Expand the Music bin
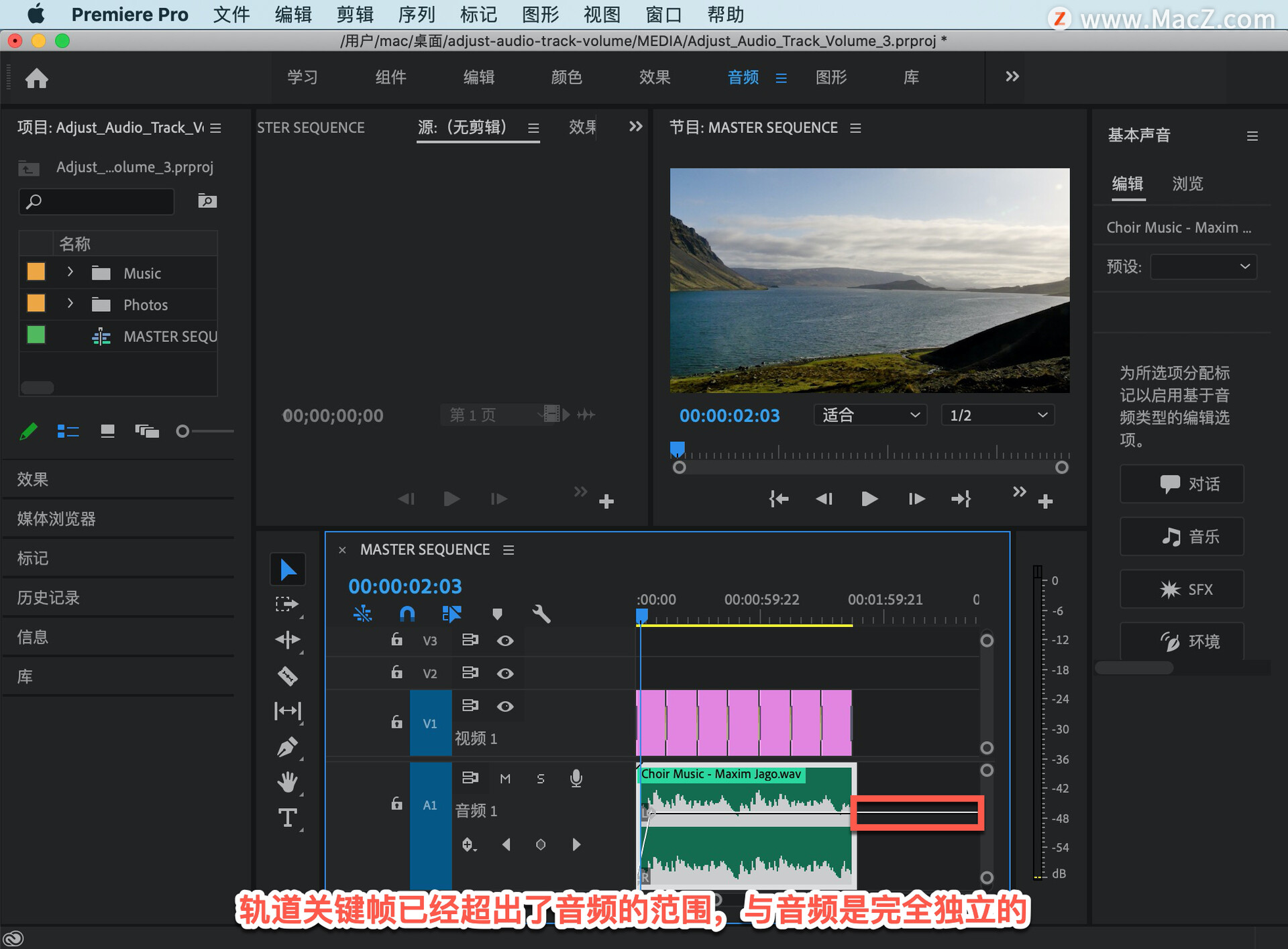 pos(70,272)
